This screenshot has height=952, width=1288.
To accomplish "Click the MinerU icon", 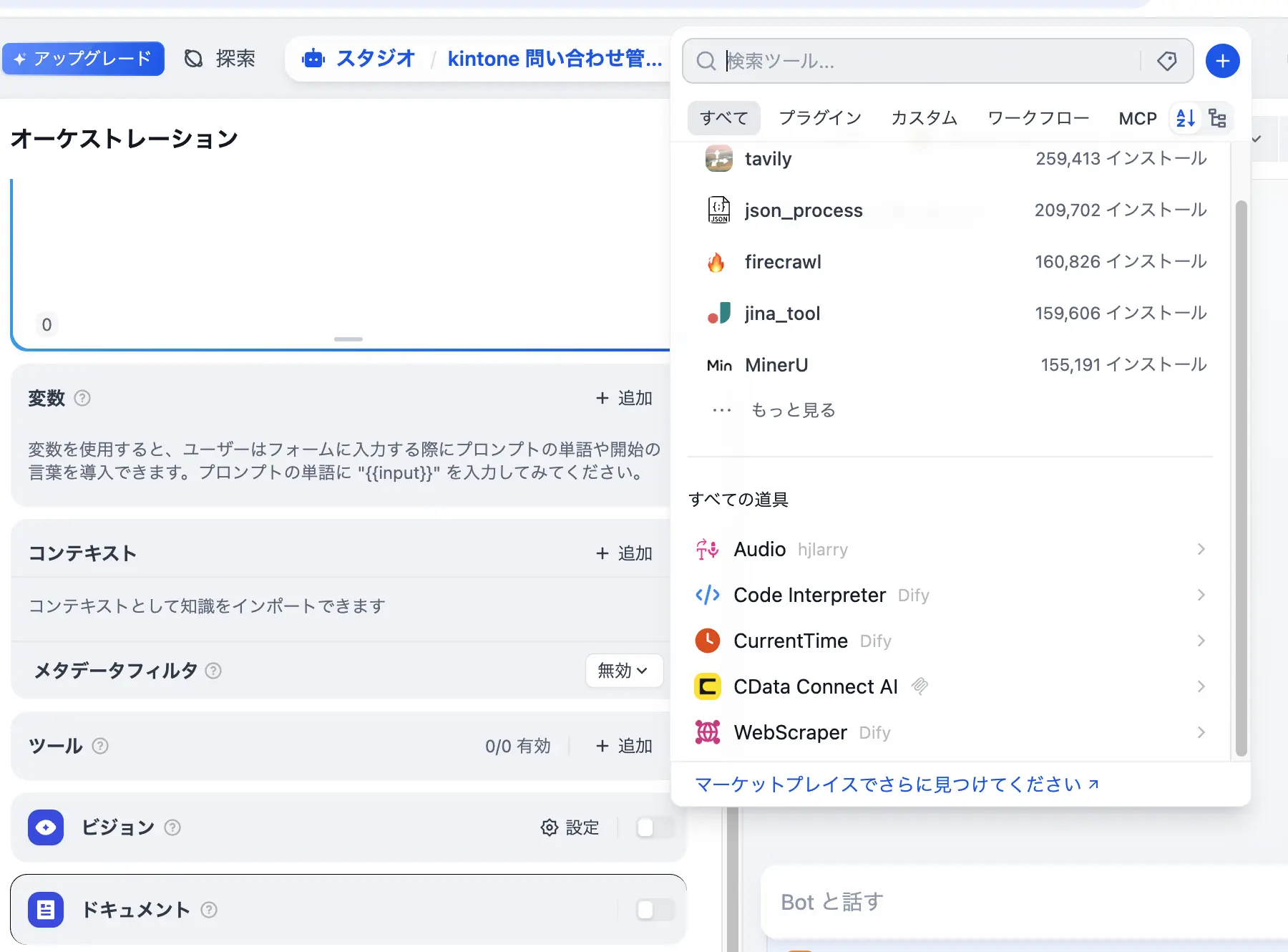I will pyautogui.click(x=719, y=365).
